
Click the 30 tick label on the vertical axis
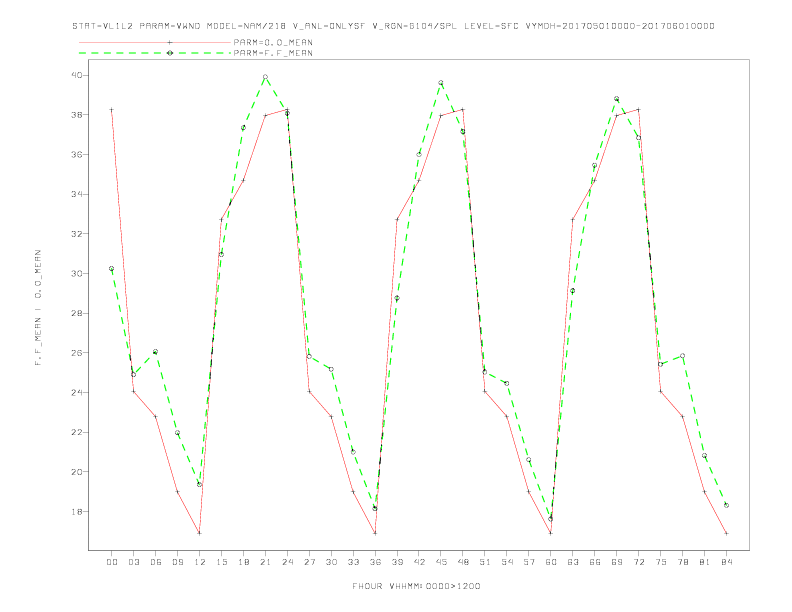click(77, 273)
